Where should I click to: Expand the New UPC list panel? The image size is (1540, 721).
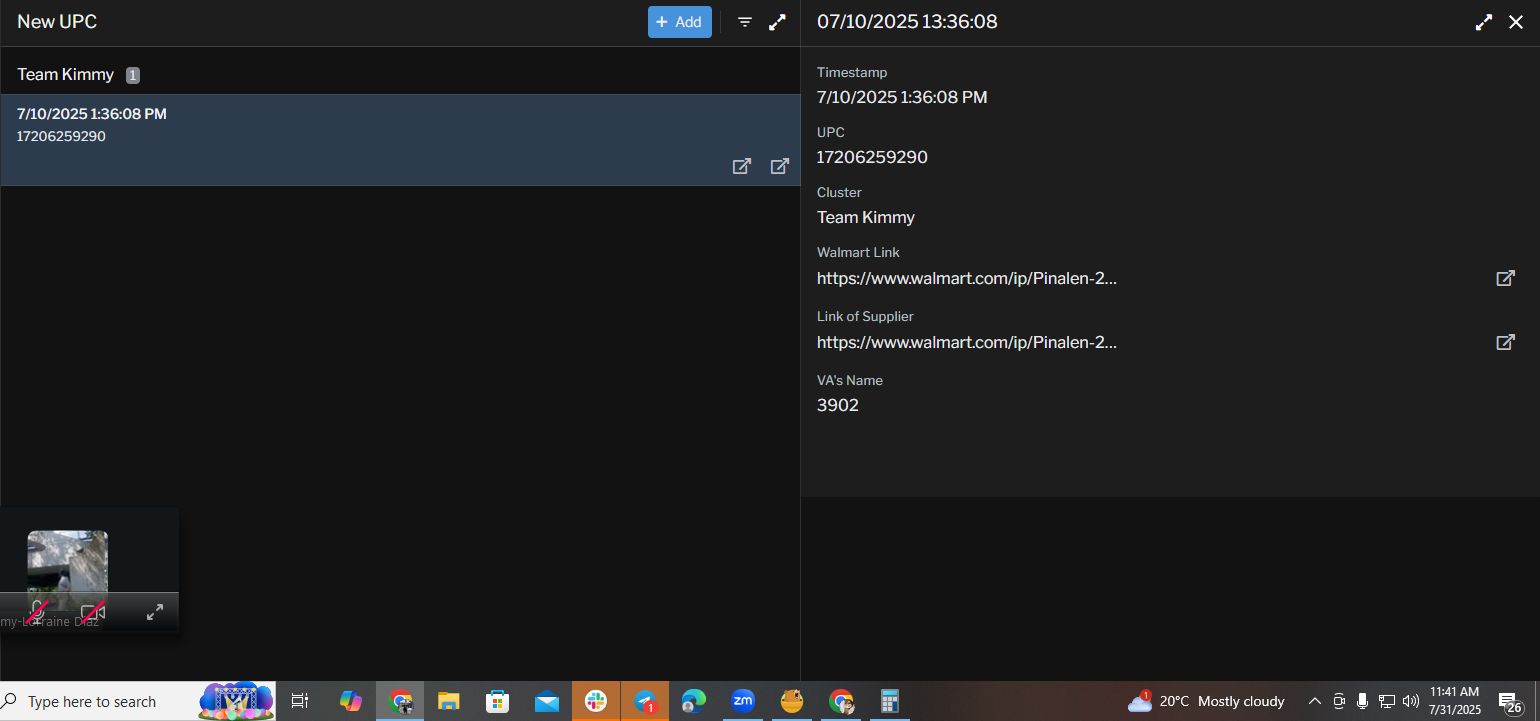tap(777, 22)
